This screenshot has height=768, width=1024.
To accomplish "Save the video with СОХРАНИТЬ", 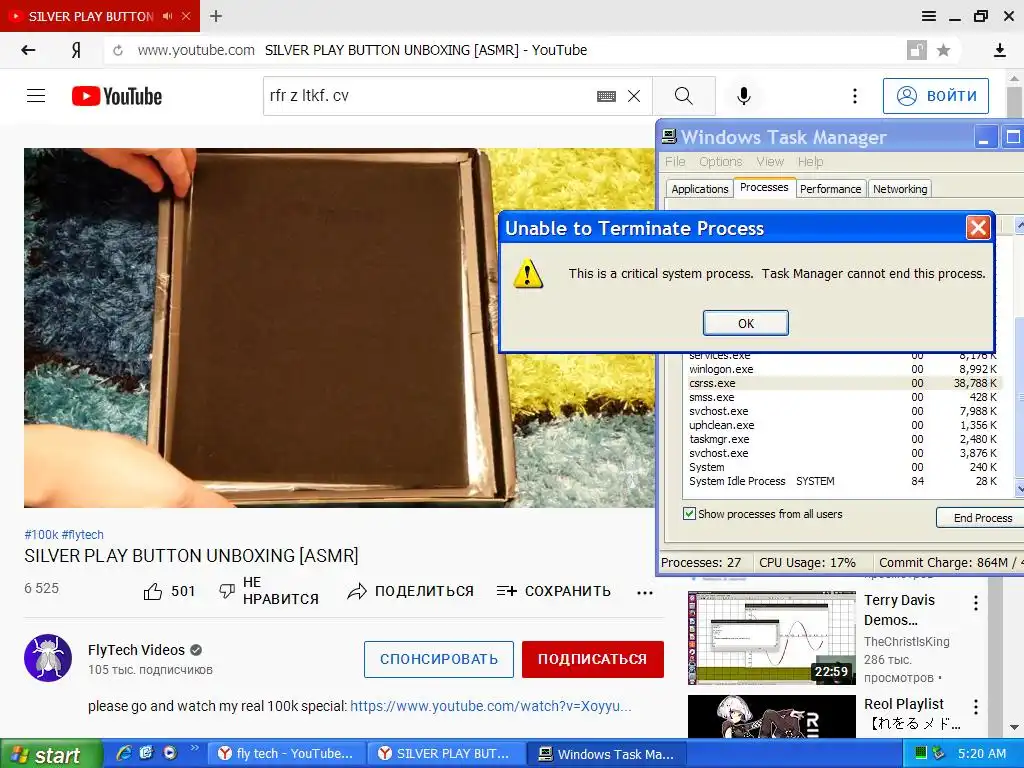I will [x=554, y=592].
